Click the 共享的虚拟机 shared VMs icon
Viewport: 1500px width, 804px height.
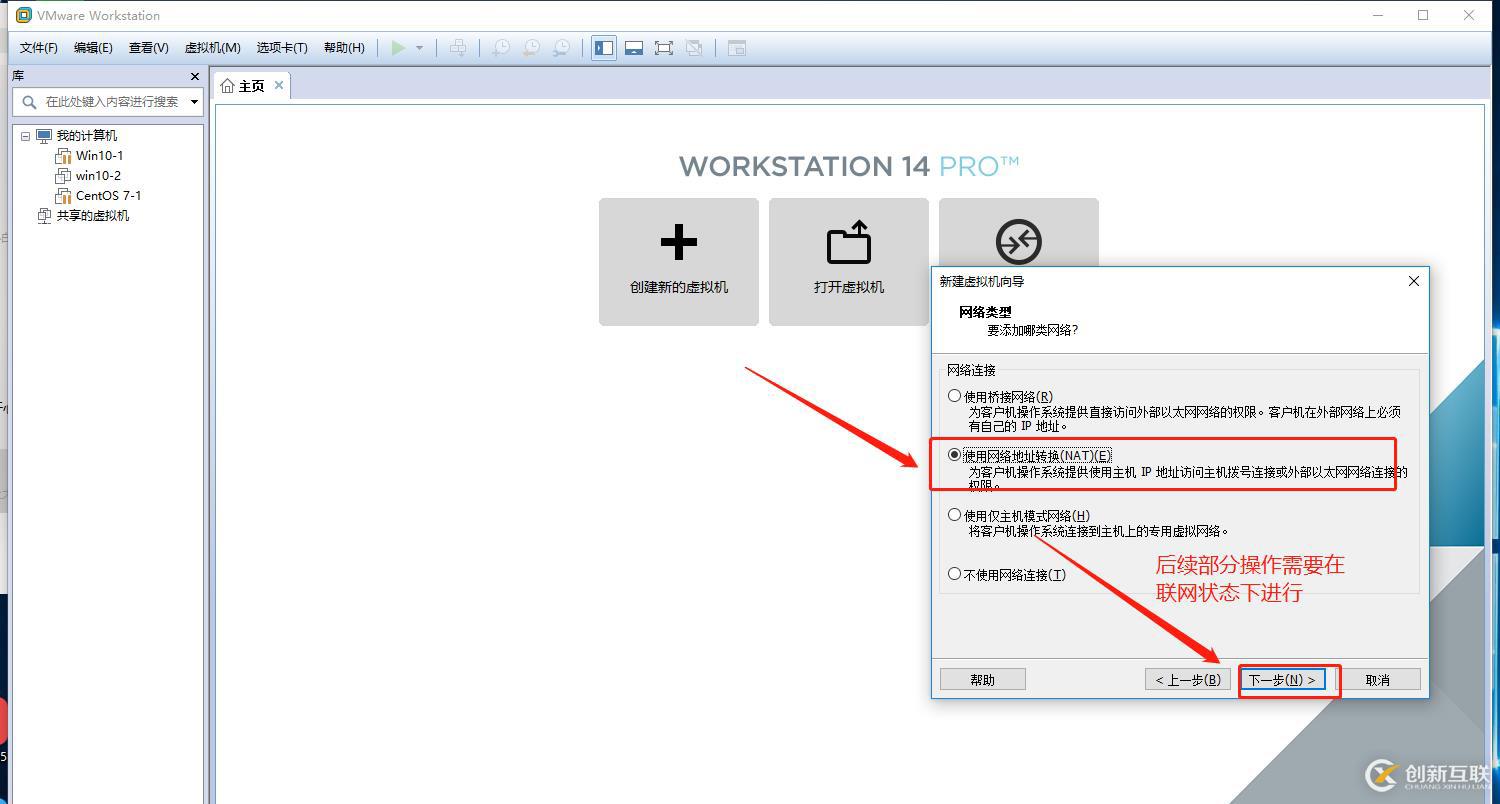[44, 216]
